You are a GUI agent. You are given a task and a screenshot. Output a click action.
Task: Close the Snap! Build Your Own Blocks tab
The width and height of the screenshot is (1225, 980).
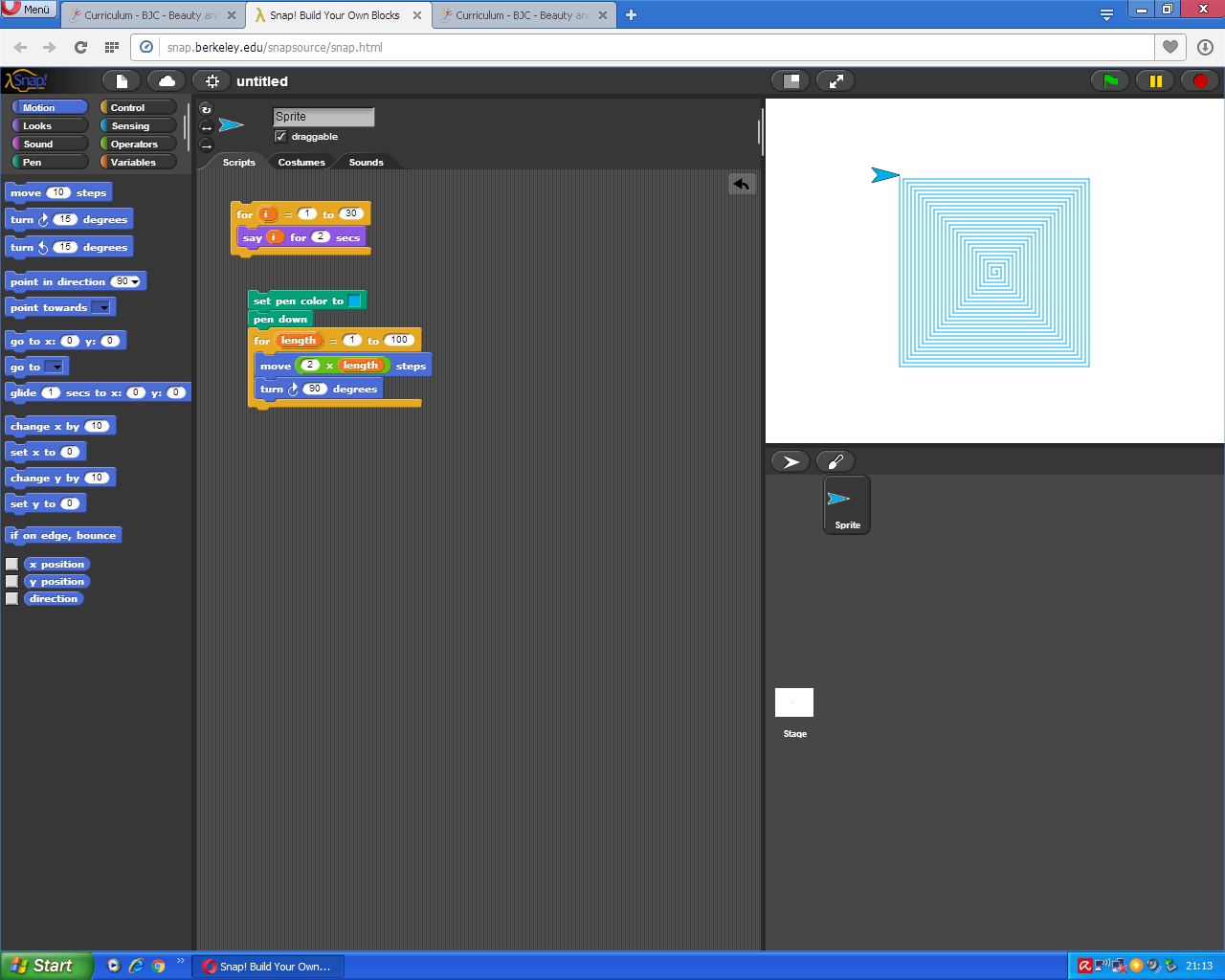(x=417, y=15)
